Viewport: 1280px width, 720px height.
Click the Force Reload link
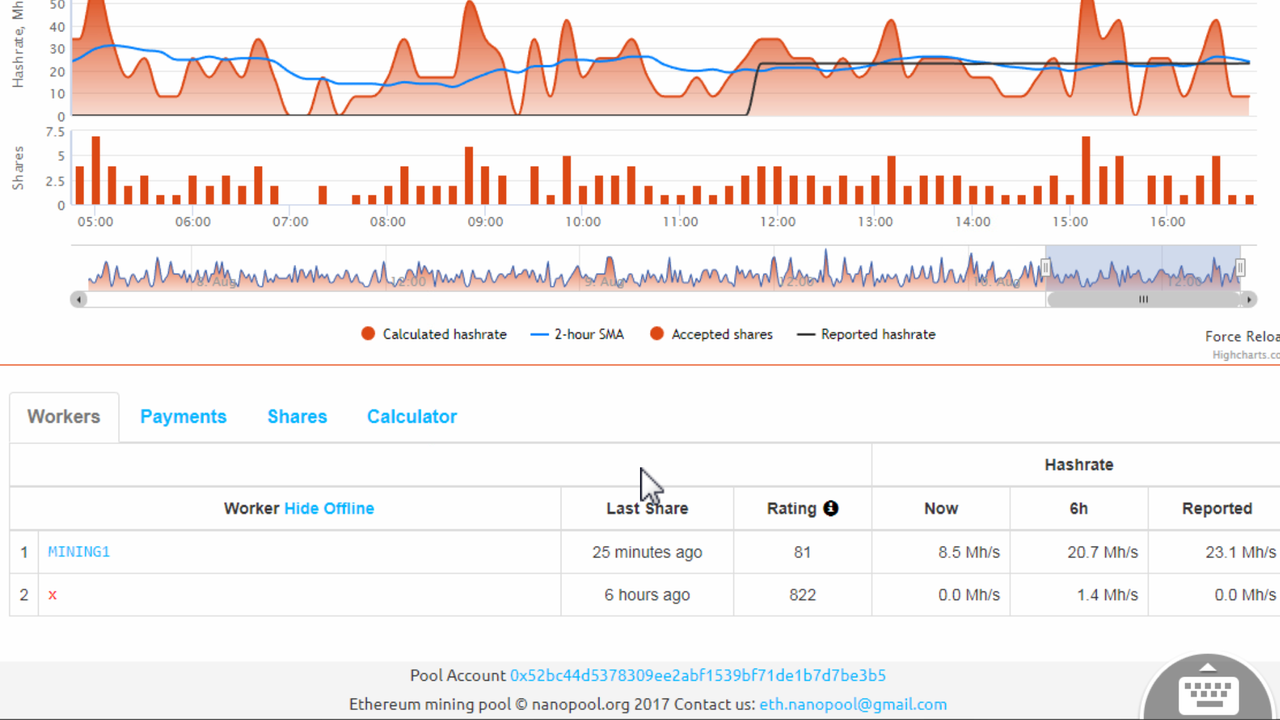pyautogui.click(x=1242, y=337)
